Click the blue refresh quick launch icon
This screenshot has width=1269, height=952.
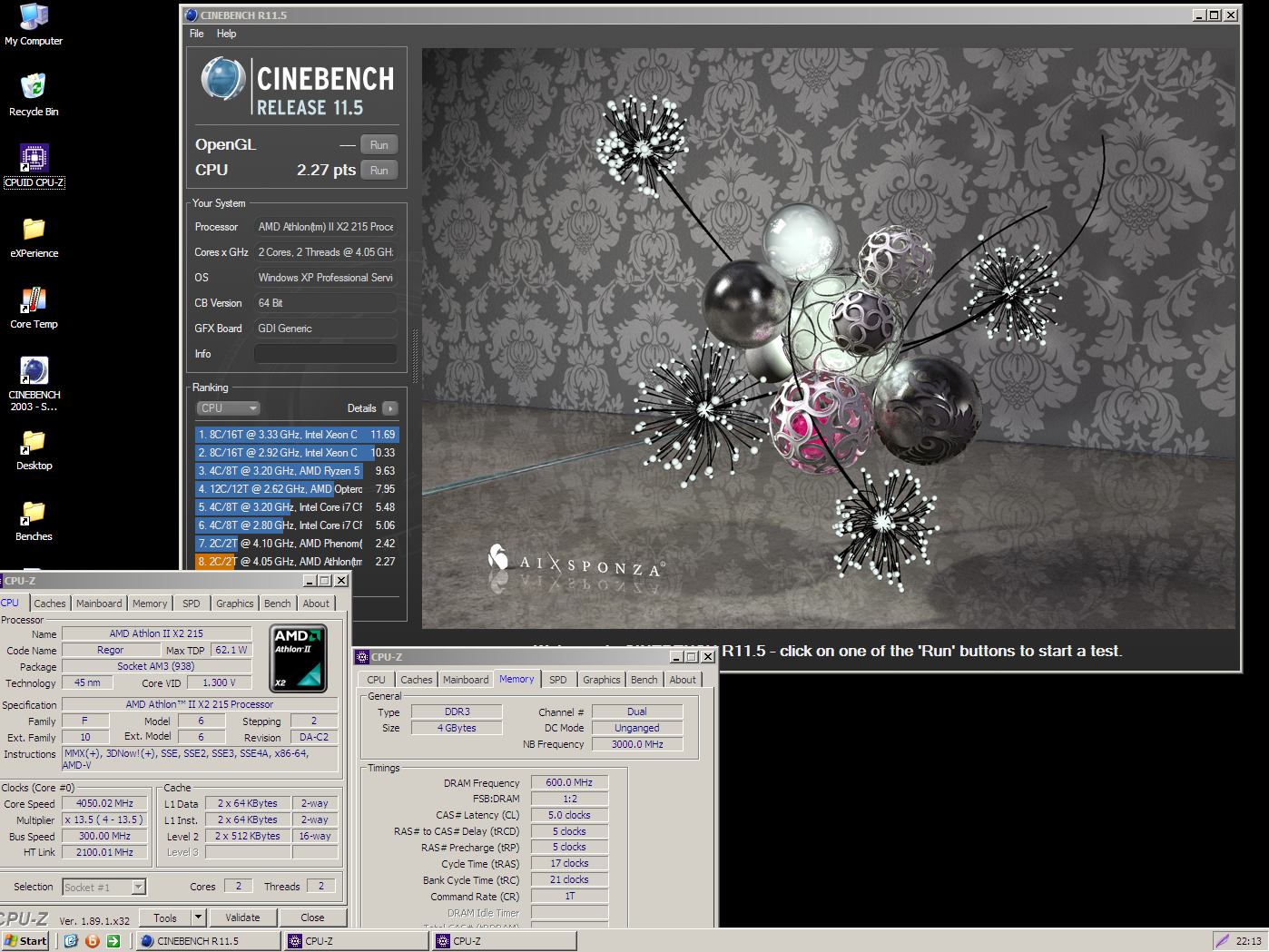click(72, 941)
